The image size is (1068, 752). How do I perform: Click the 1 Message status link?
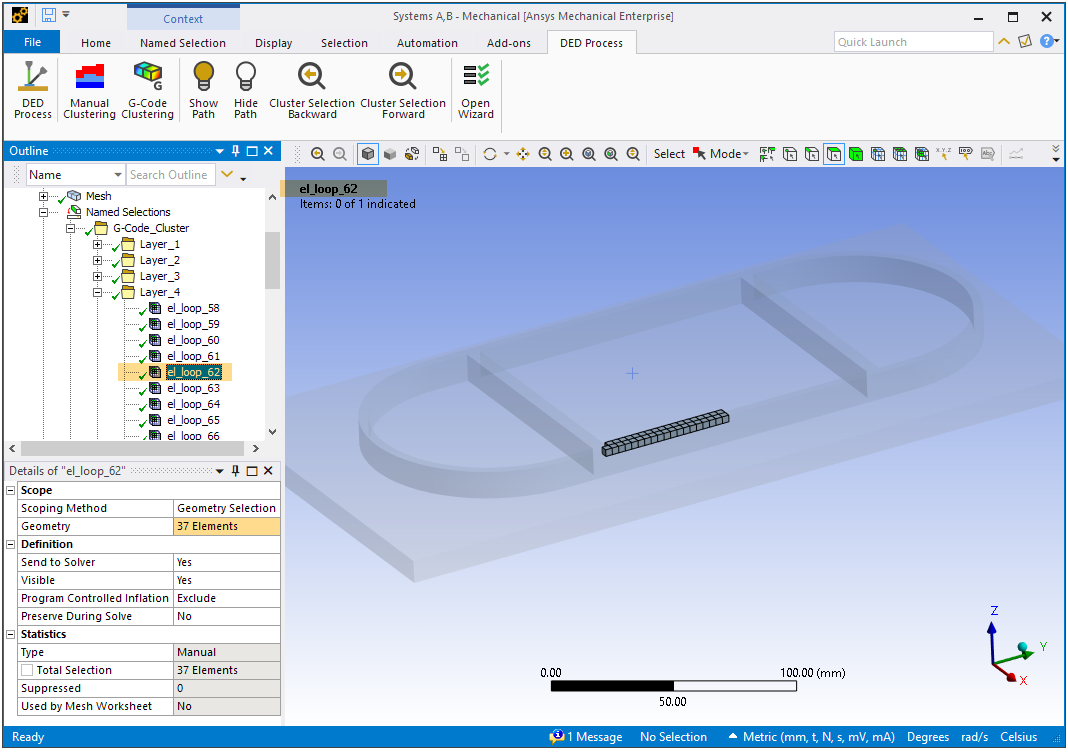point(586,737)
